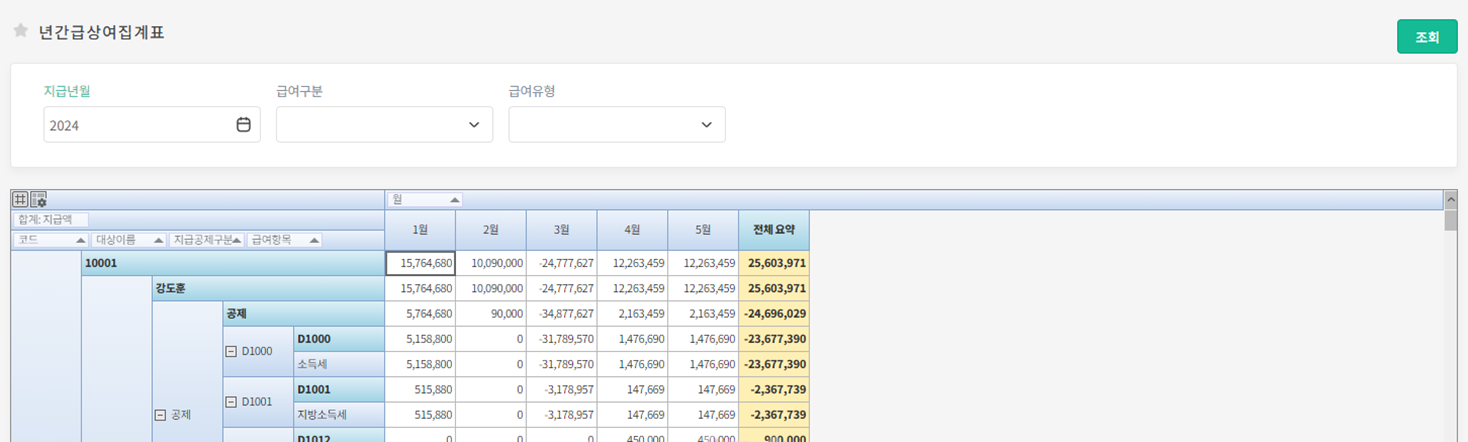Open the pivot field settings gear icon
The height and width of the screenshot is (442, 1468).
39,199
